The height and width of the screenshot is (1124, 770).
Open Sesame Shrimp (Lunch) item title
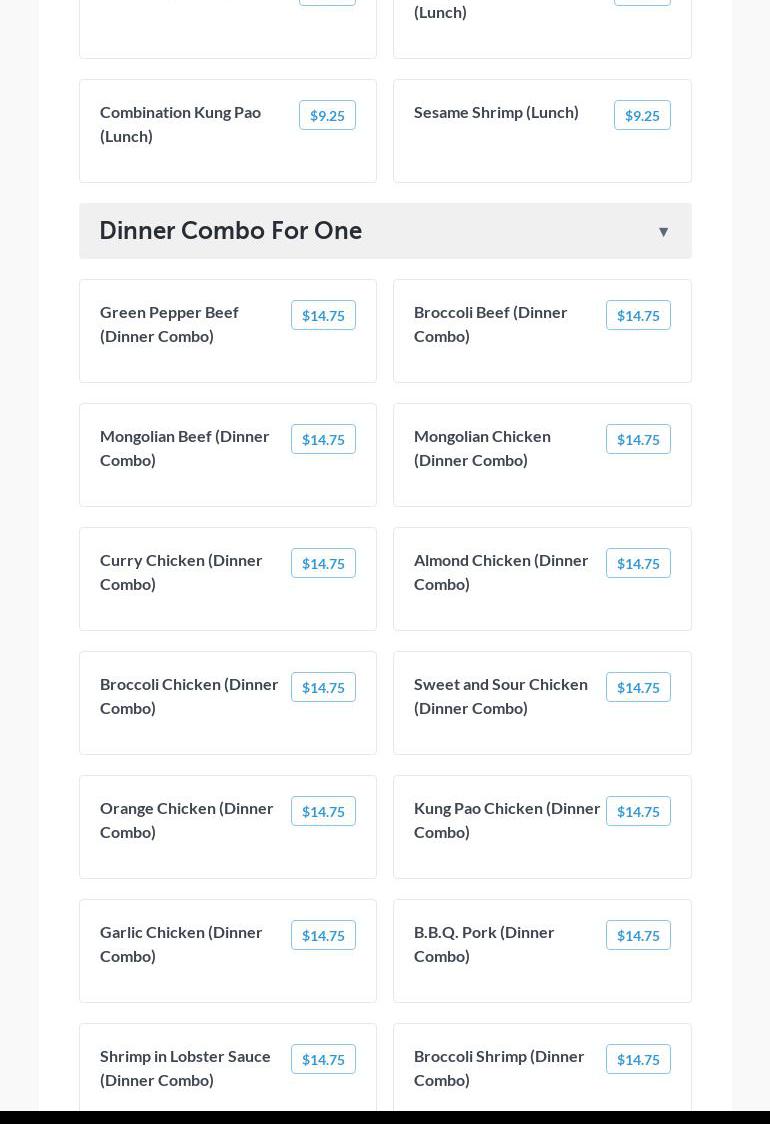[x=496, y=112]
